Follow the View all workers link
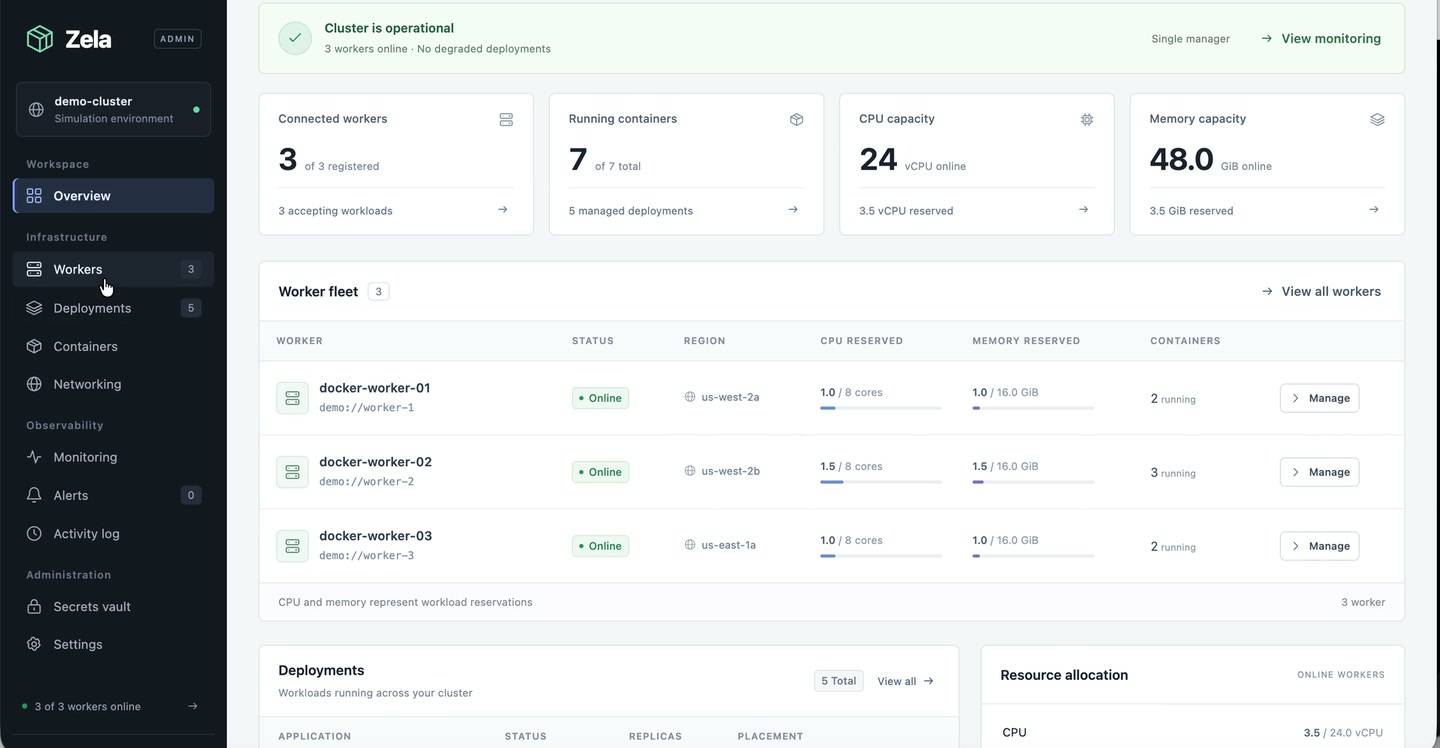 (x=1321, y=291)
